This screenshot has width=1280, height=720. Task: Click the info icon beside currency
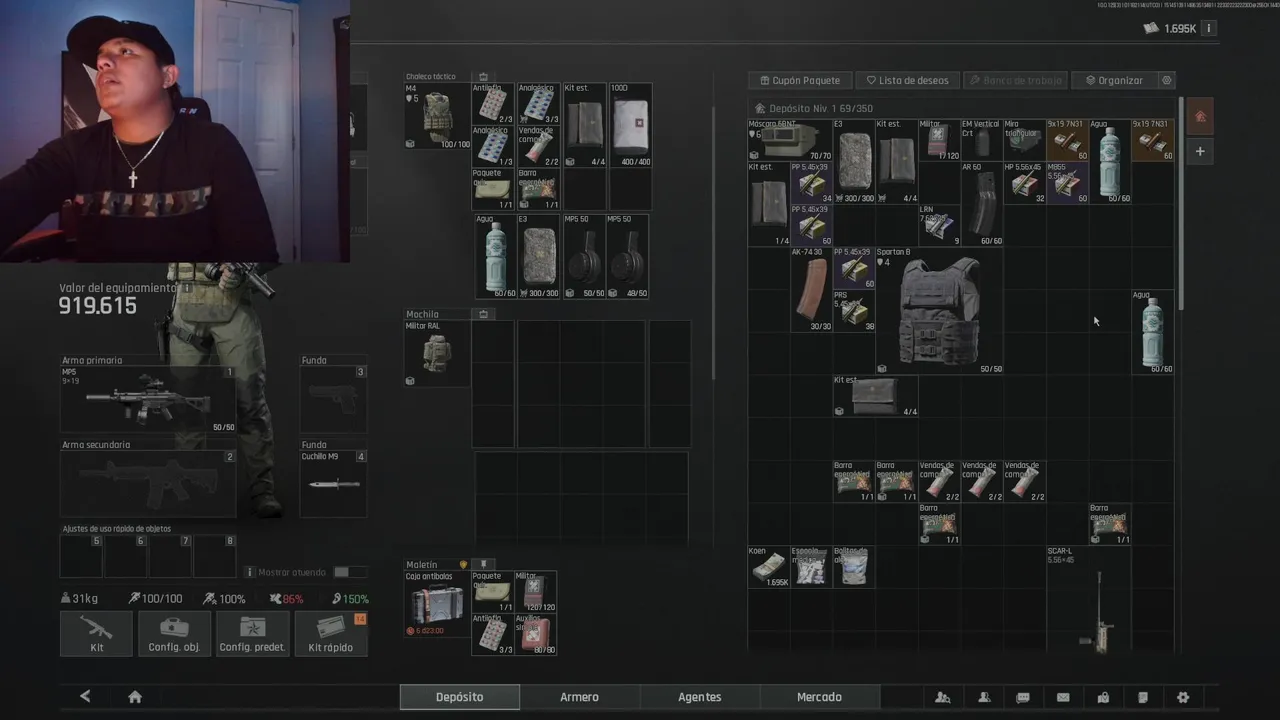1208,28
